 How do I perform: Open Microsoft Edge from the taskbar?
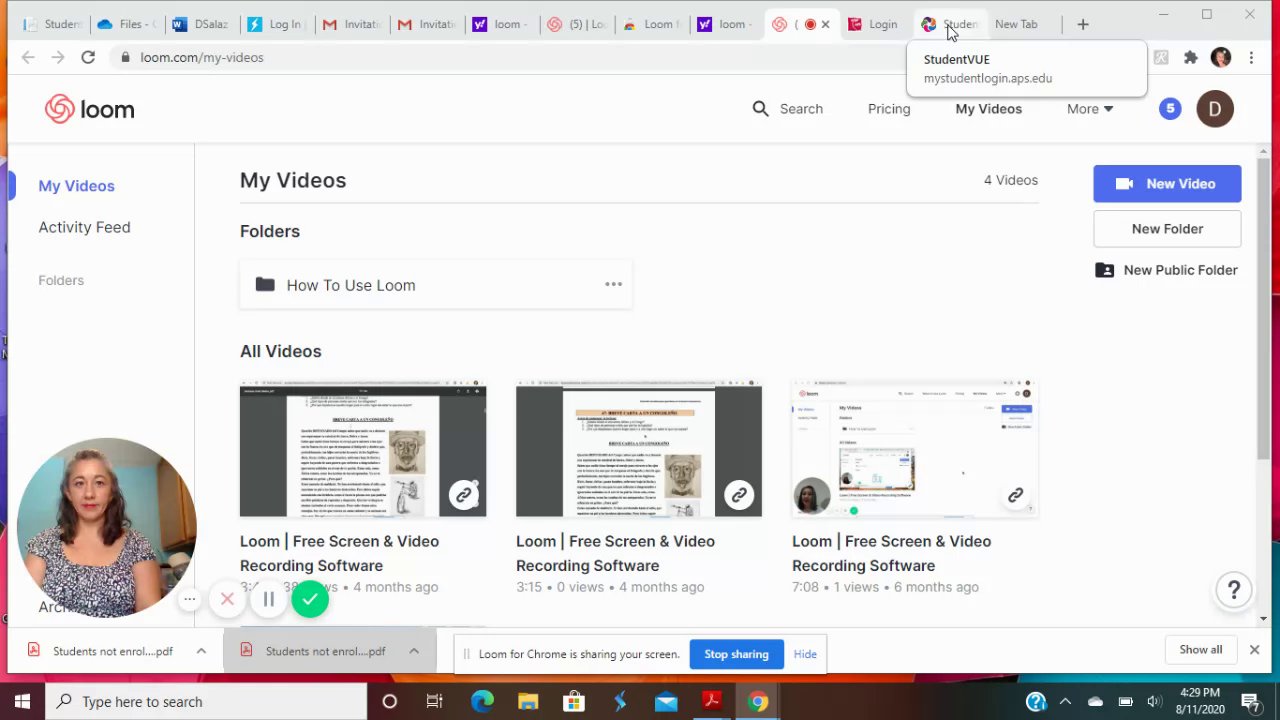482,701
